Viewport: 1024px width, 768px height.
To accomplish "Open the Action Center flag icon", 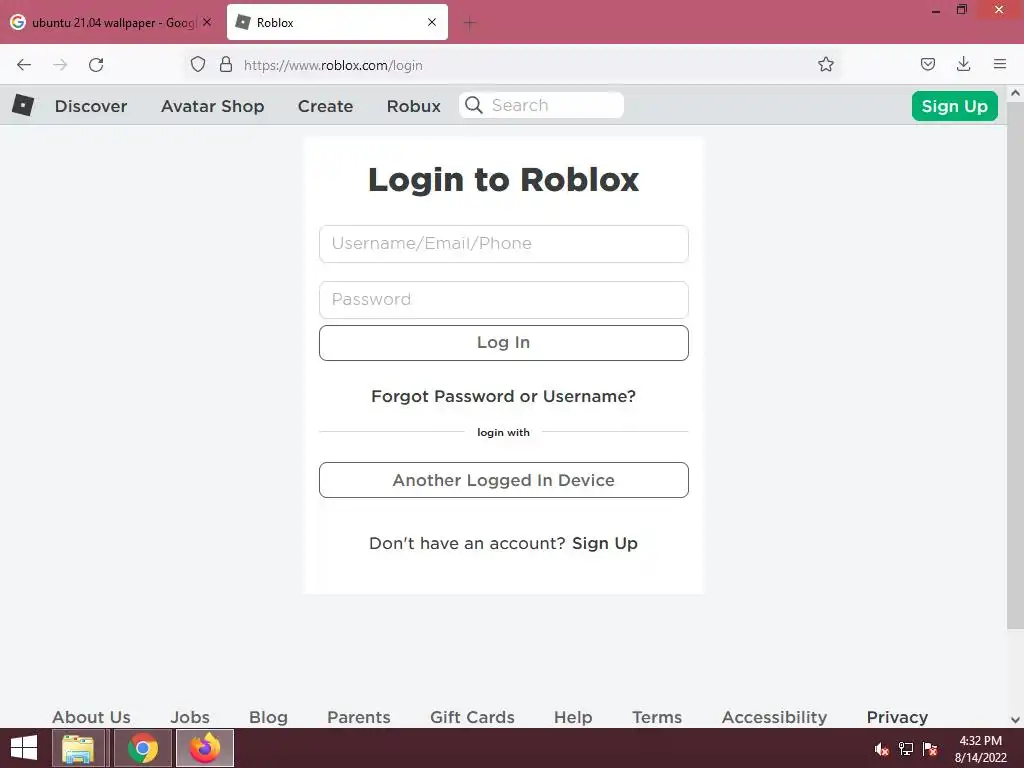I will point(930,749).
